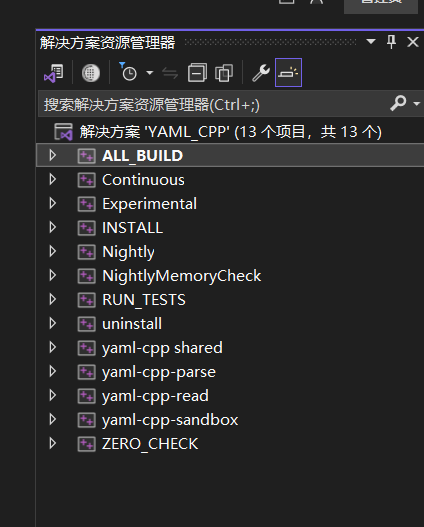Expand the uninstall project
Viewport: 424px width, 527px height.
52,323
